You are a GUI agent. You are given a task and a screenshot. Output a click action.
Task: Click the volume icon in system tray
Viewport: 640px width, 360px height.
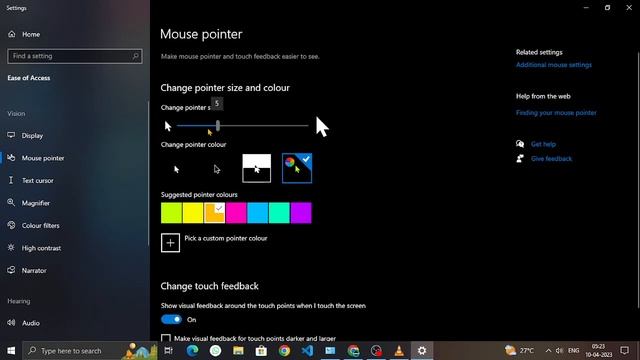560,351
